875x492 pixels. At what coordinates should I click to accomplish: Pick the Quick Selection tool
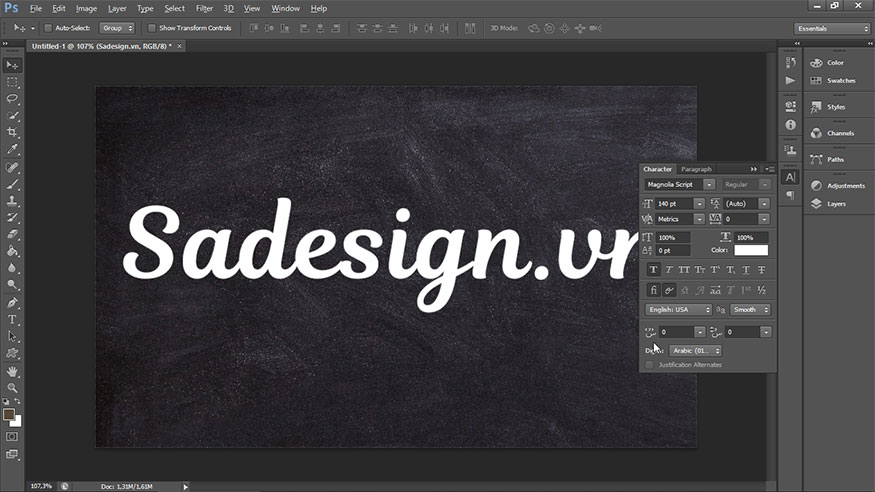[12, 115]
